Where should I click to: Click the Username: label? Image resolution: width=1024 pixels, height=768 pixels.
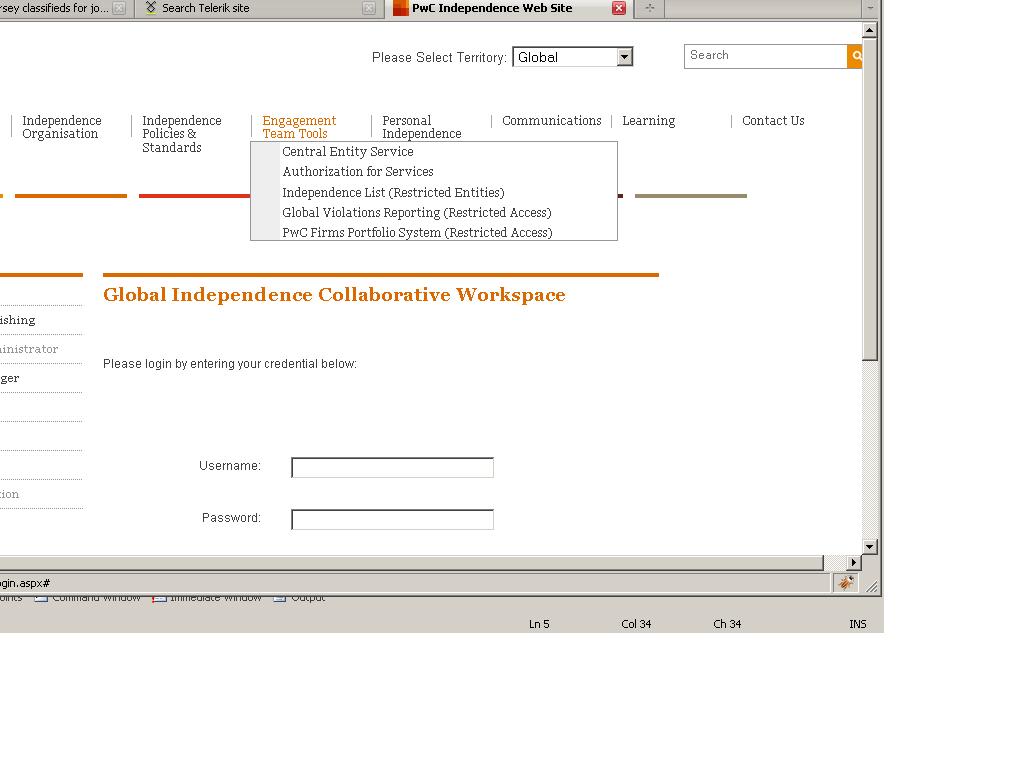pos(229,466)
